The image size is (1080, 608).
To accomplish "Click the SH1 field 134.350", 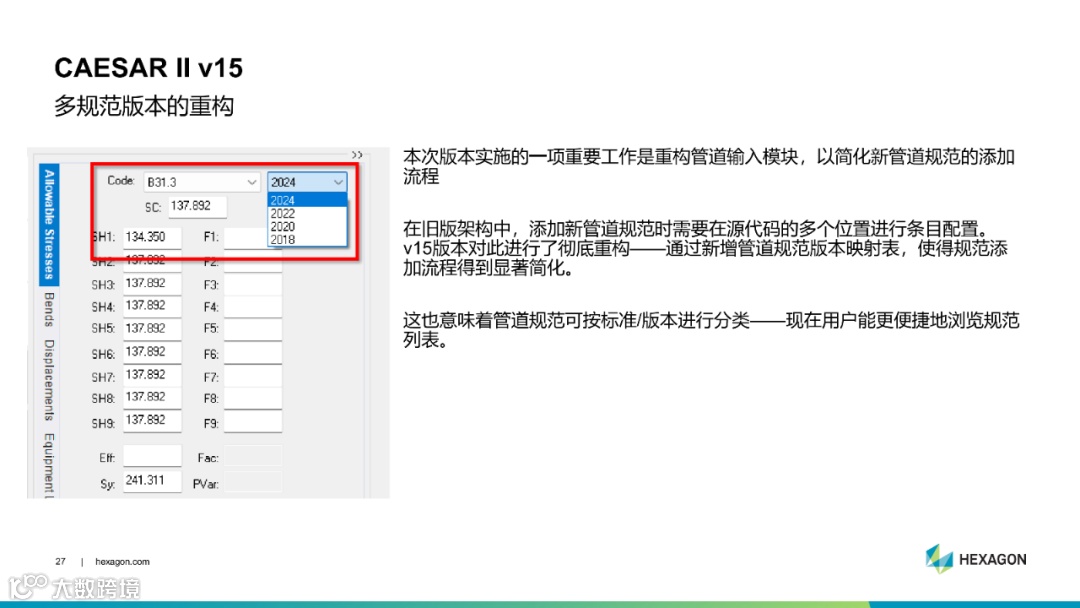I will 152,237.
